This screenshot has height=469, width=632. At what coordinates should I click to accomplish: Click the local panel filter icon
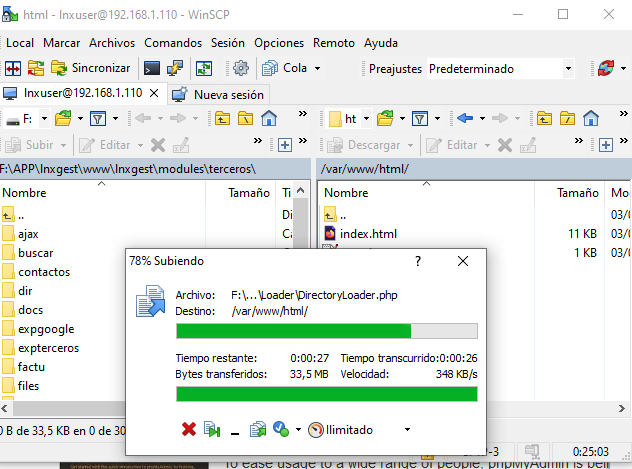(98, 119)
